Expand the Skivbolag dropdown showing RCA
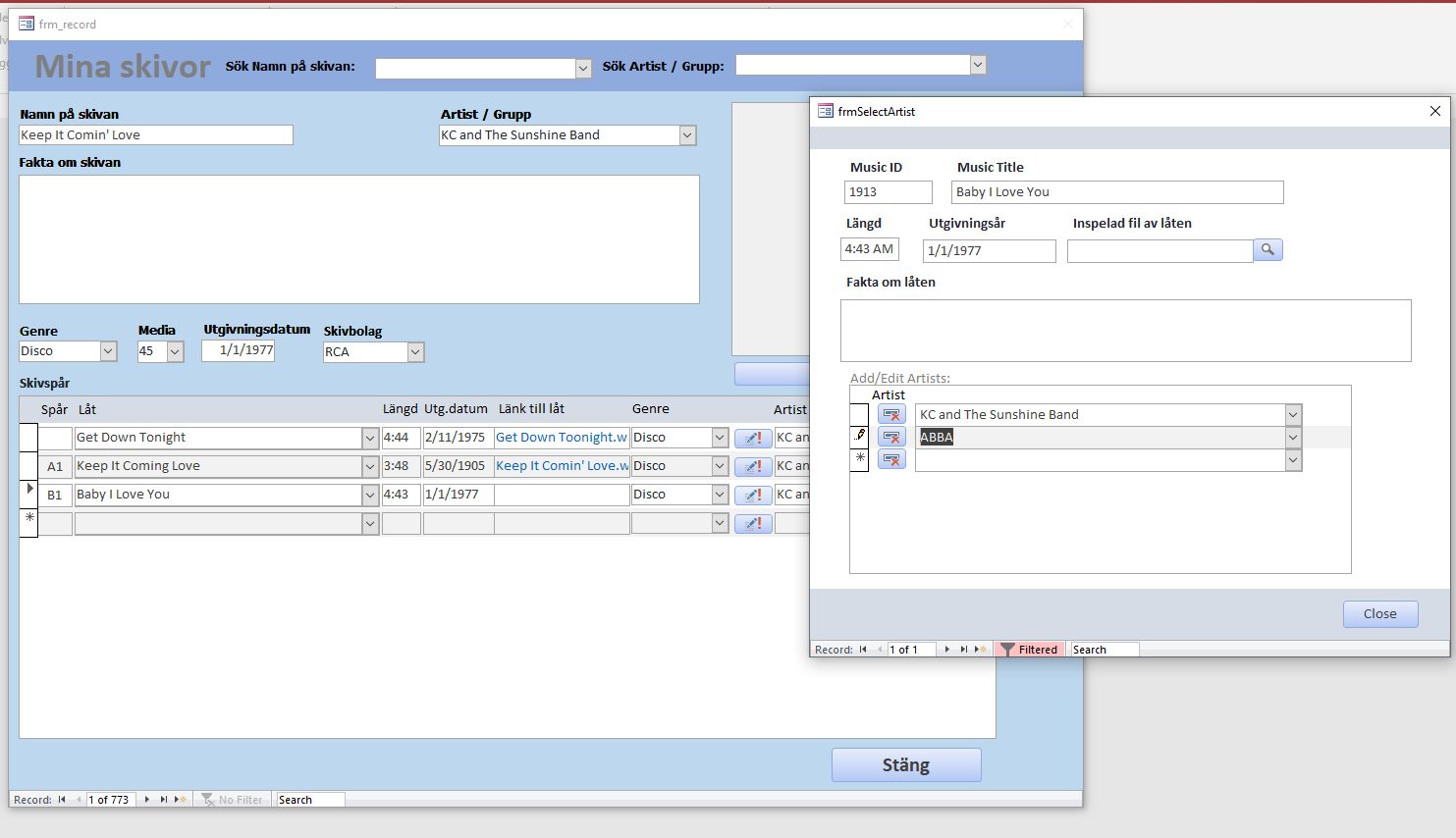This screenshot has width=1456, height=838. [x=415, y=352]
